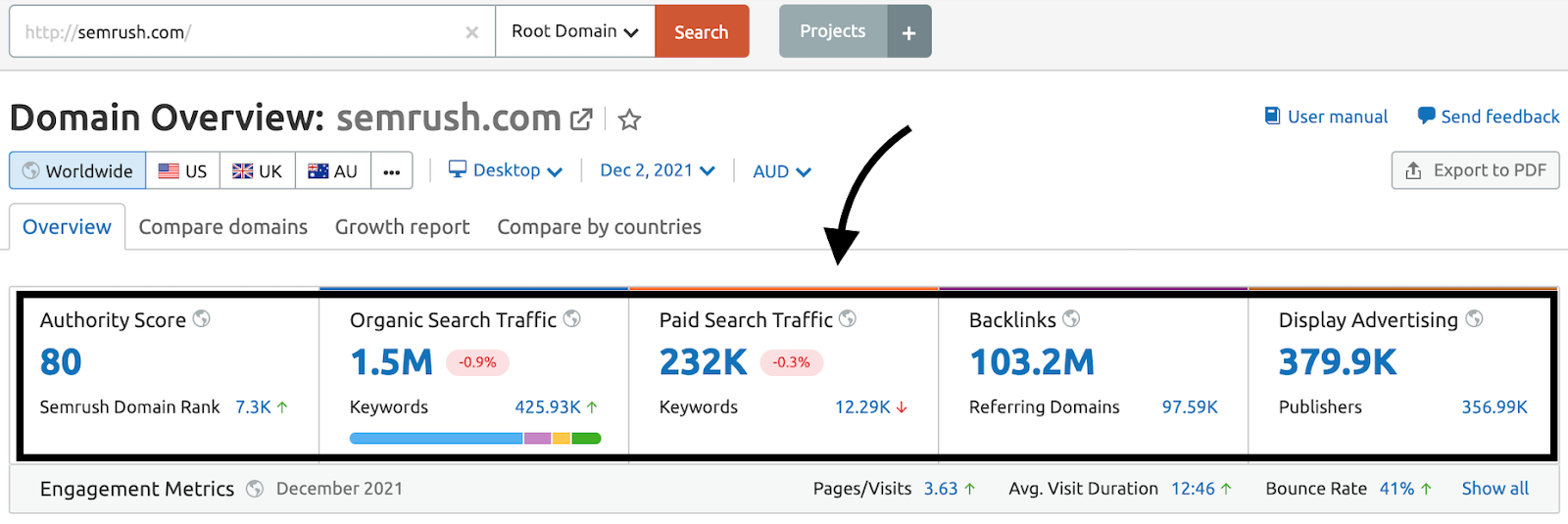Switch to the Overview tab
1568x524 pixels.
pos(67,227)
